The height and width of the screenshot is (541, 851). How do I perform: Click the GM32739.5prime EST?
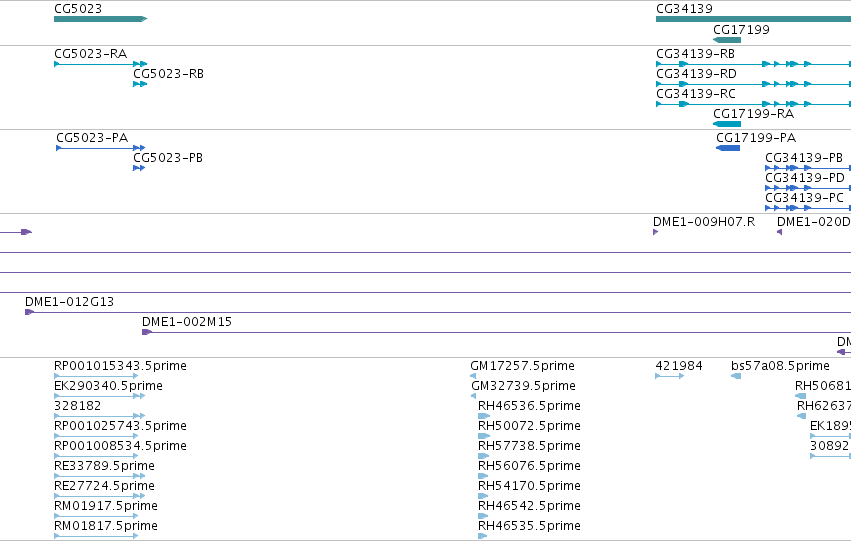tap(473, 396)
